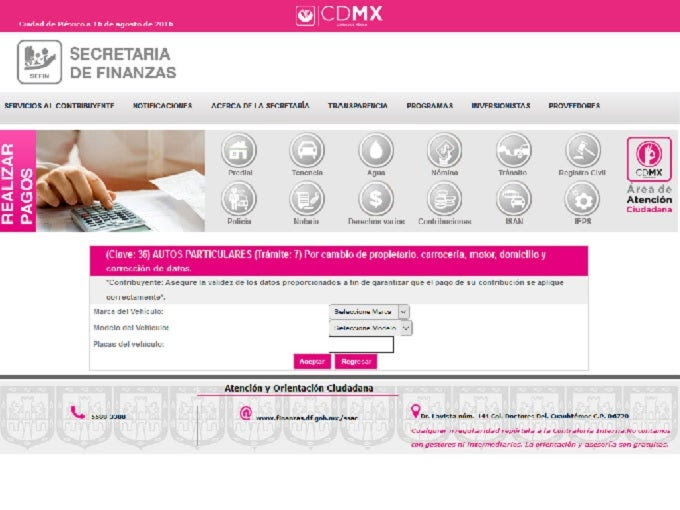Click the Regresar button
This screenshot has height=510, width=680.
click(x=356, y=361)
